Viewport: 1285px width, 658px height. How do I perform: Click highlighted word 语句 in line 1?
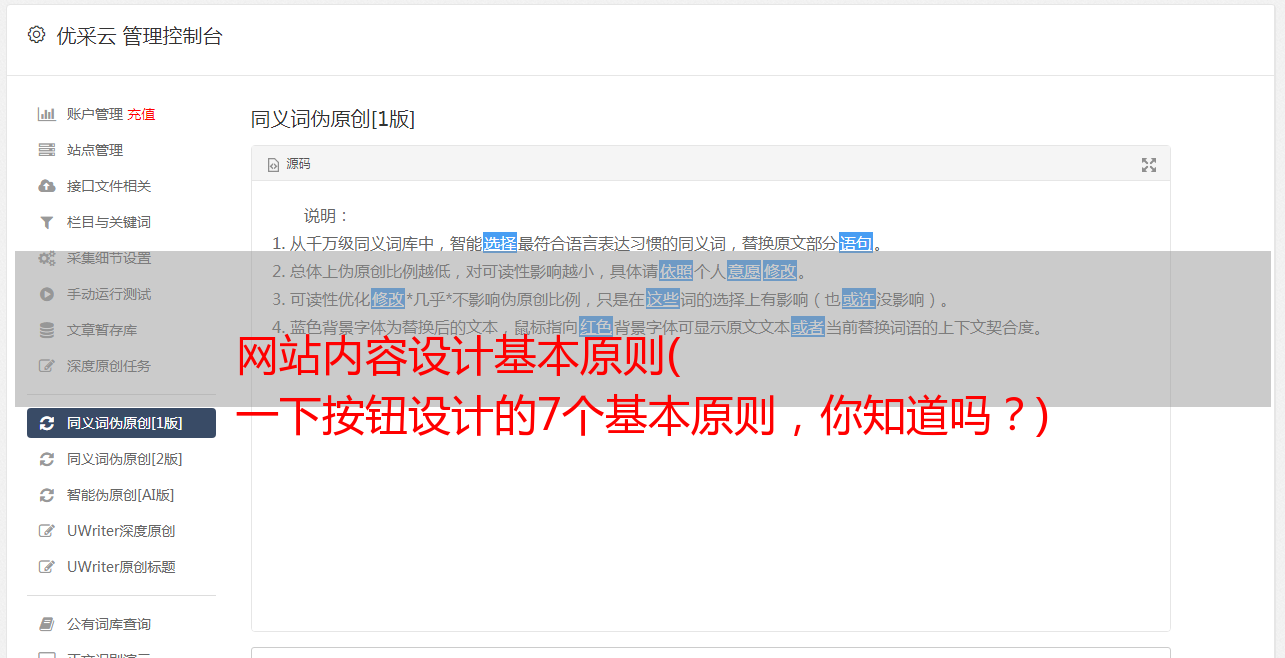(855, 243)
